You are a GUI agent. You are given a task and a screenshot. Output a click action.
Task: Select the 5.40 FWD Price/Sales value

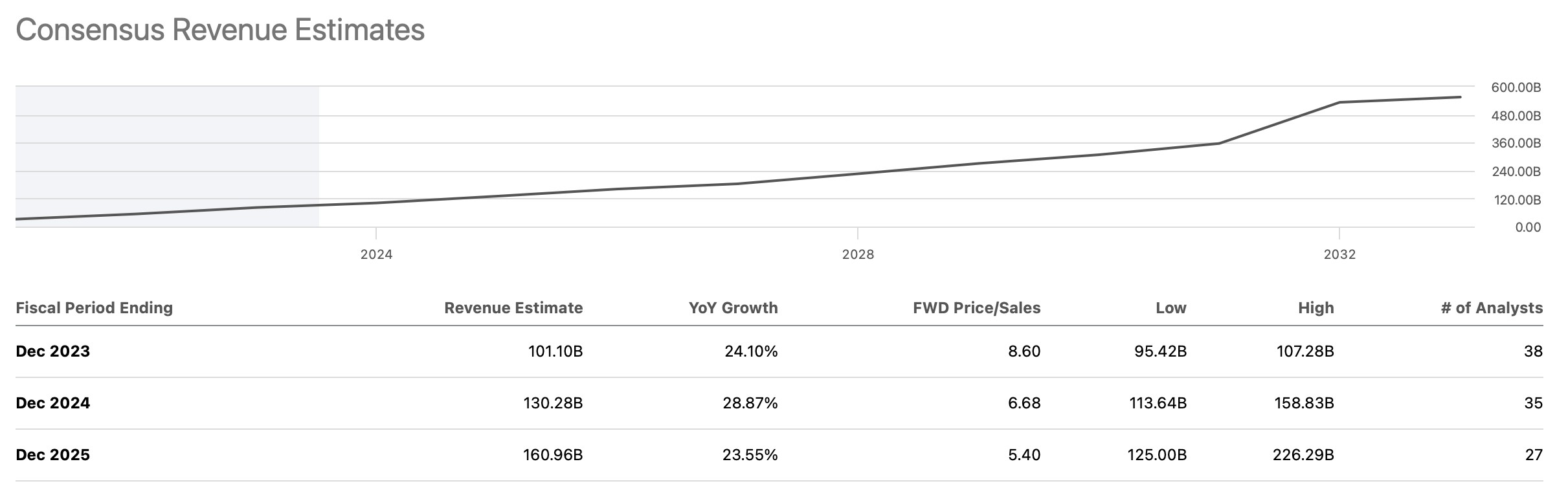[1024, 455]
